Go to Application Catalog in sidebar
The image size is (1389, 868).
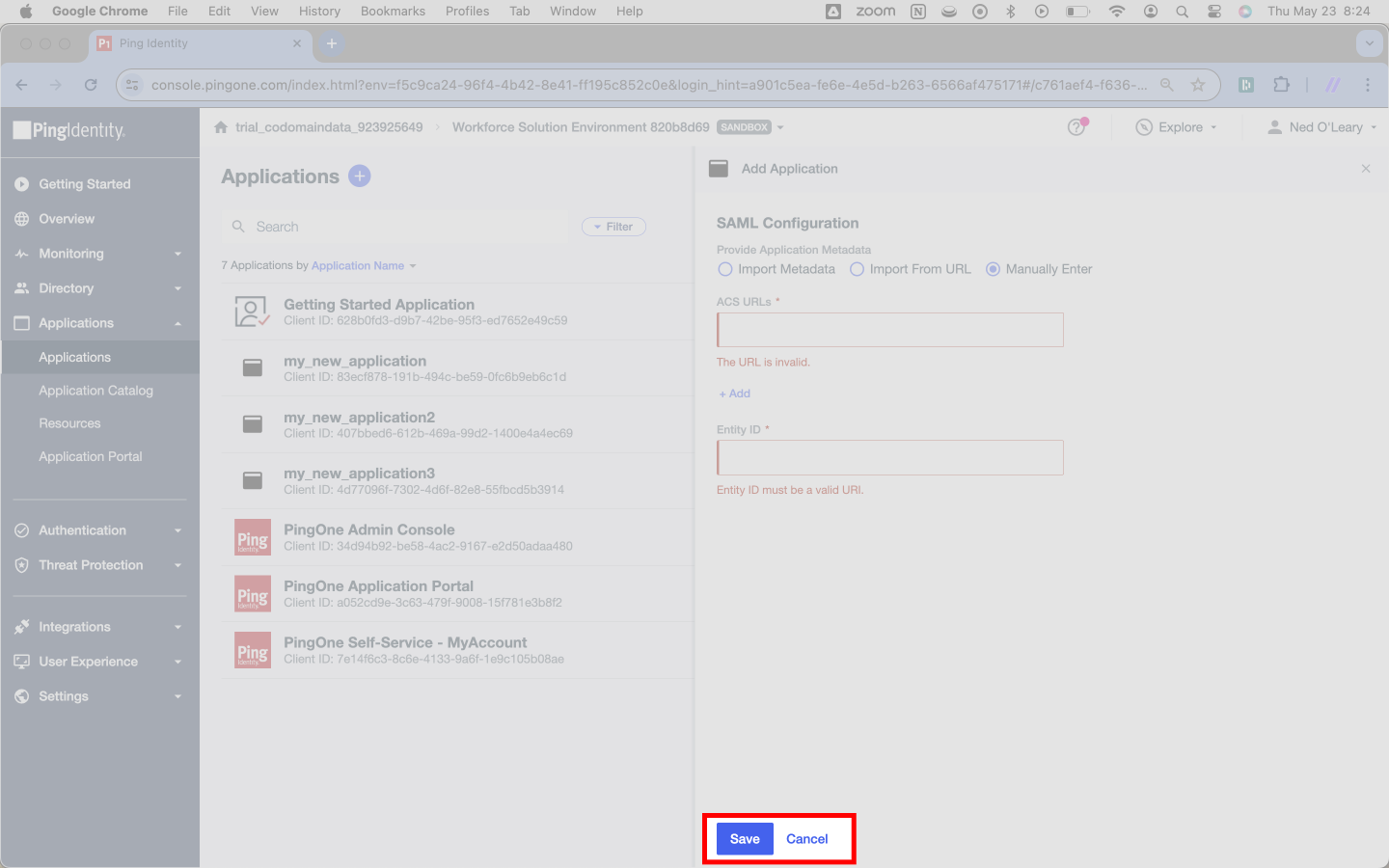pyautogui.click(x=95, y=391)
